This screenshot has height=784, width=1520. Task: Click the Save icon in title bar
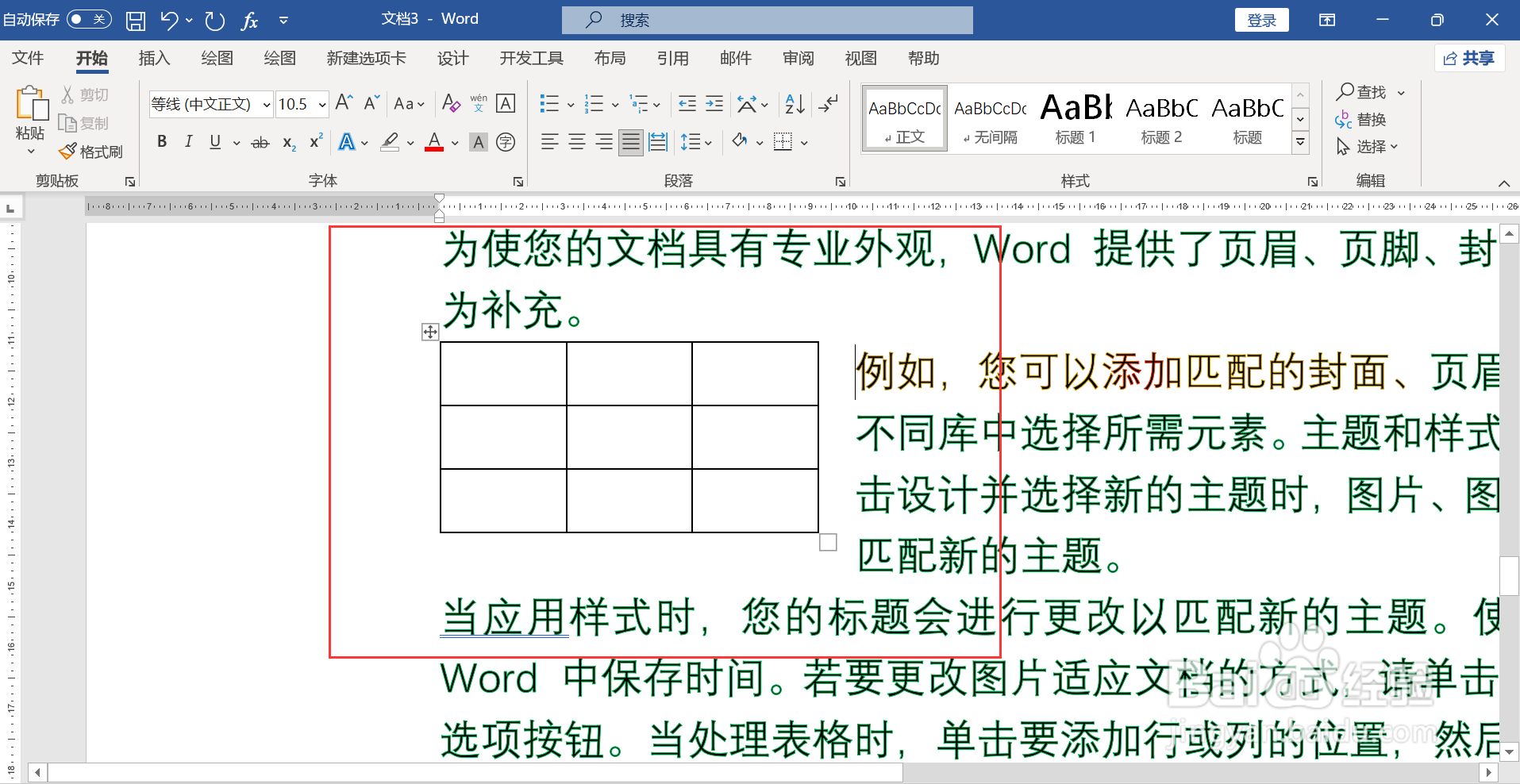tap(136, 20)
